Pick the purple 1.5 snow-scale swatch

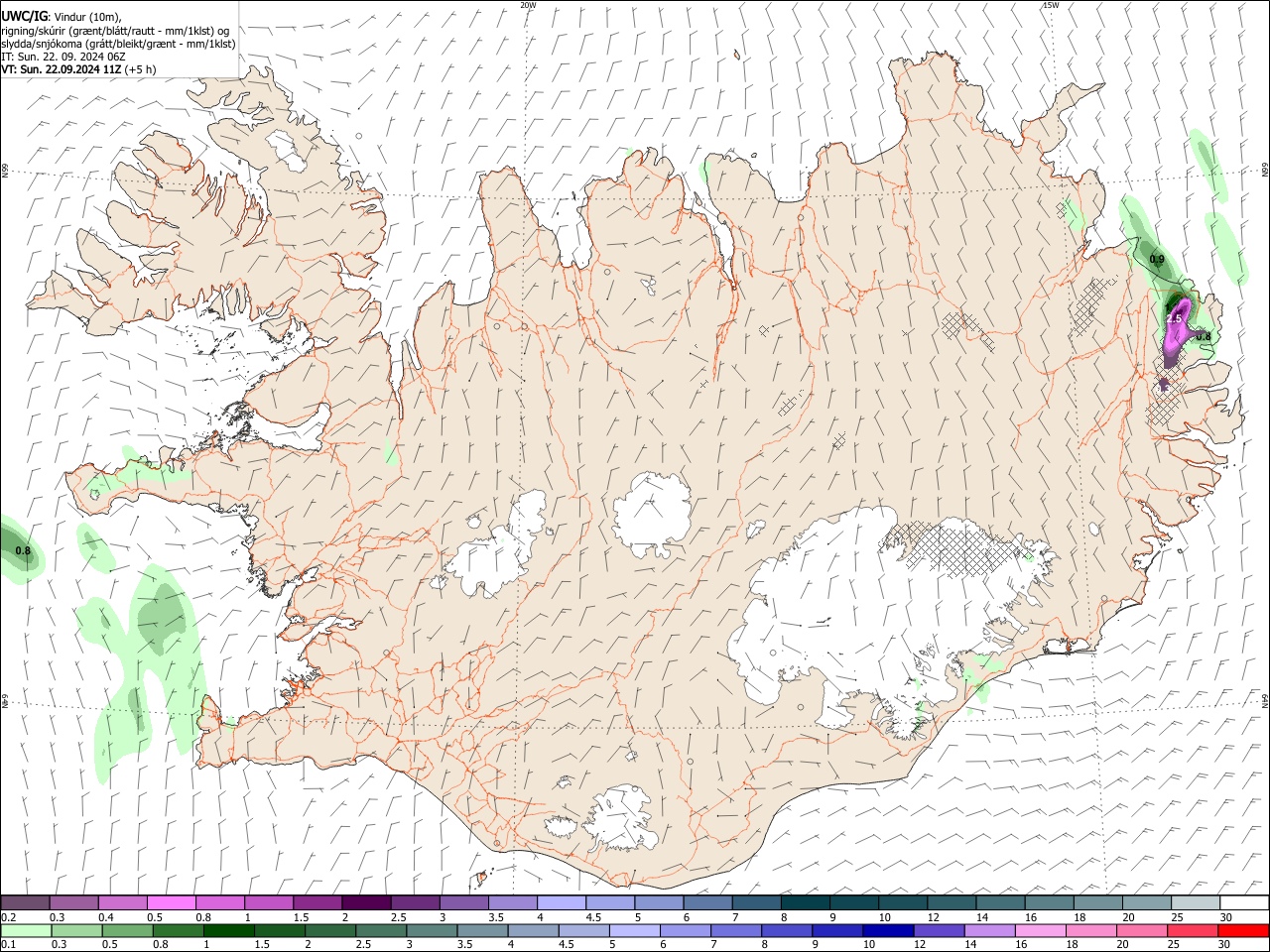[317, 902]
